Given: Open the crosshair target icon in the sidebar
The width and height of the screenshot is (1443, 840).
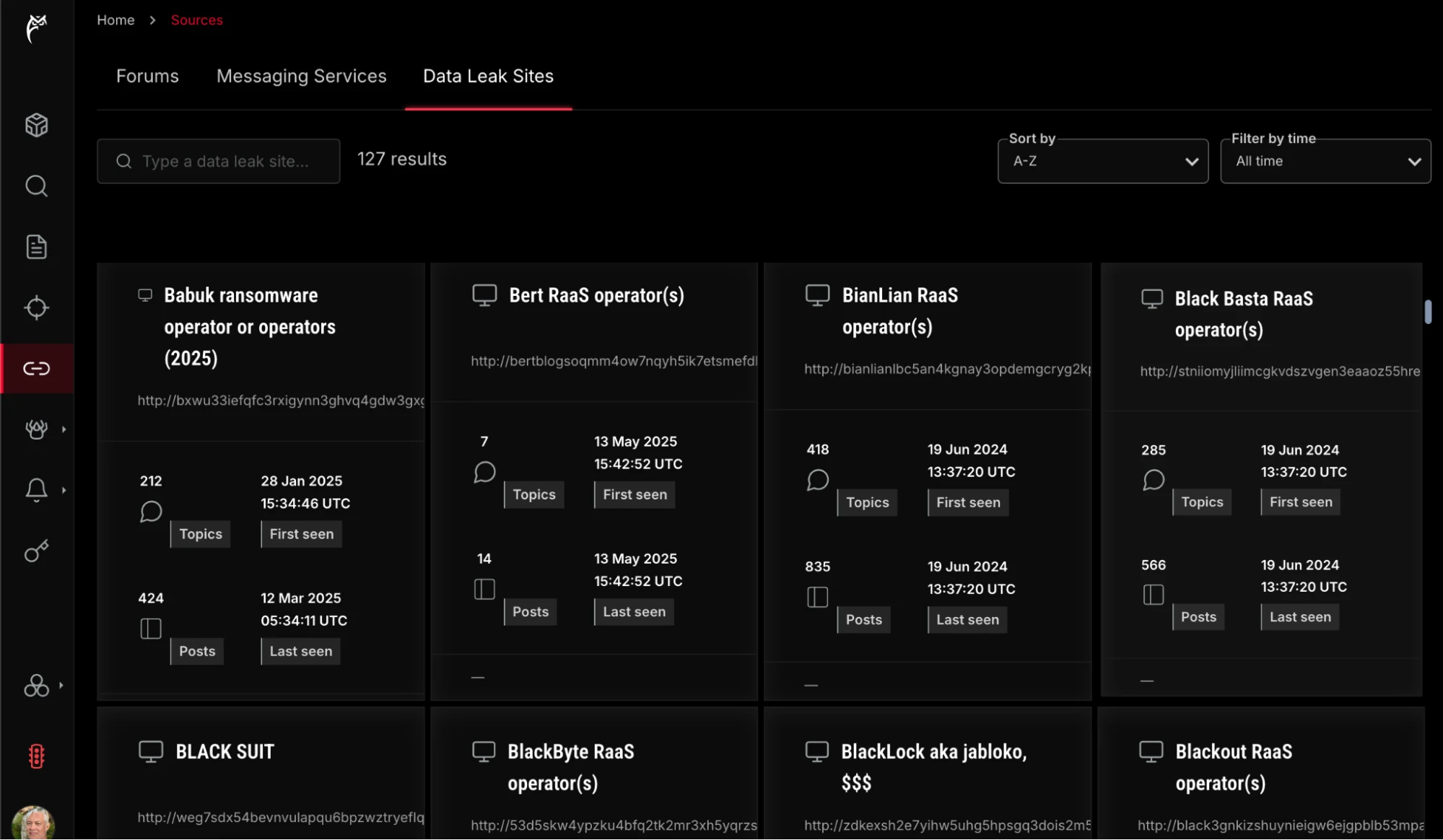Looking at the screenshot, I should click(36, 308).
